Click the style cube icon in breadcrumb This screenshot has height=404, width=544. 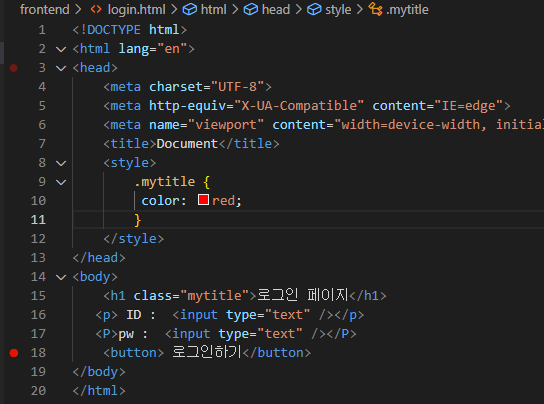[x=314, y=9]
